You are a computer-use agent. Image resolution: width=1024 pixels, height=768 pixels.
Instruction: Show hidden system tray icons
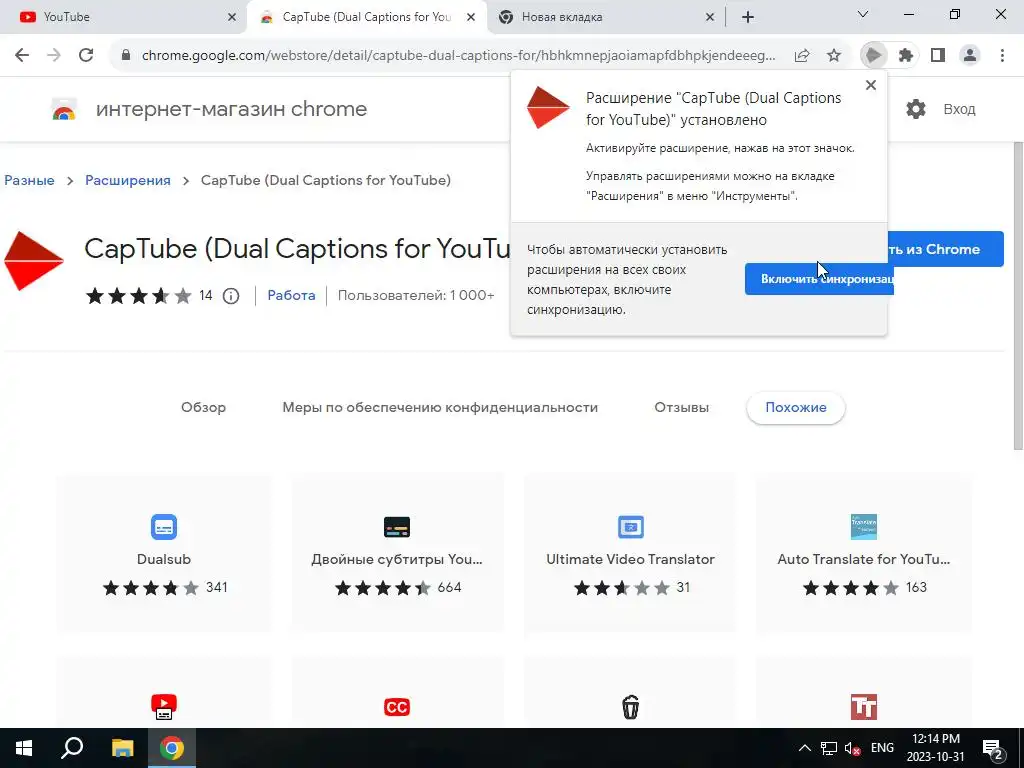(805, 748)
